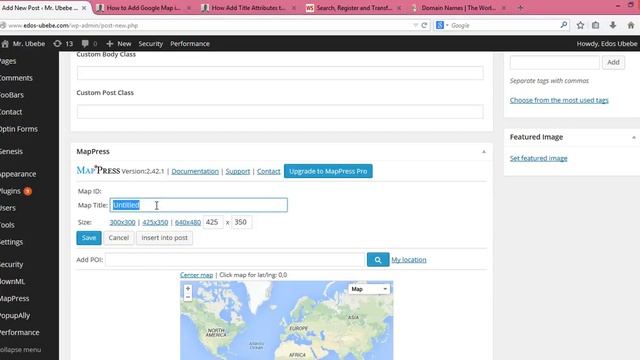Click the map height field showing 350
This screenshot has height=360, width=640.
click(242, 222)
